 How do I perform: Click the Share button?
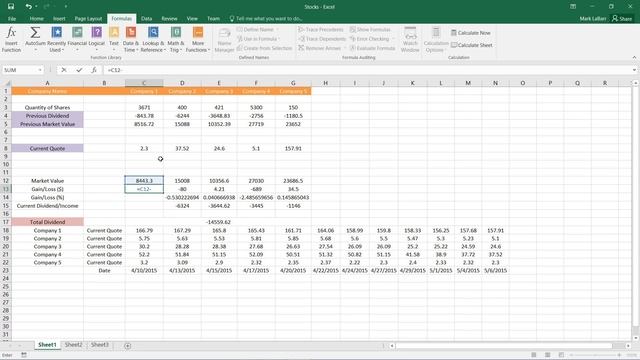[622, 19]
